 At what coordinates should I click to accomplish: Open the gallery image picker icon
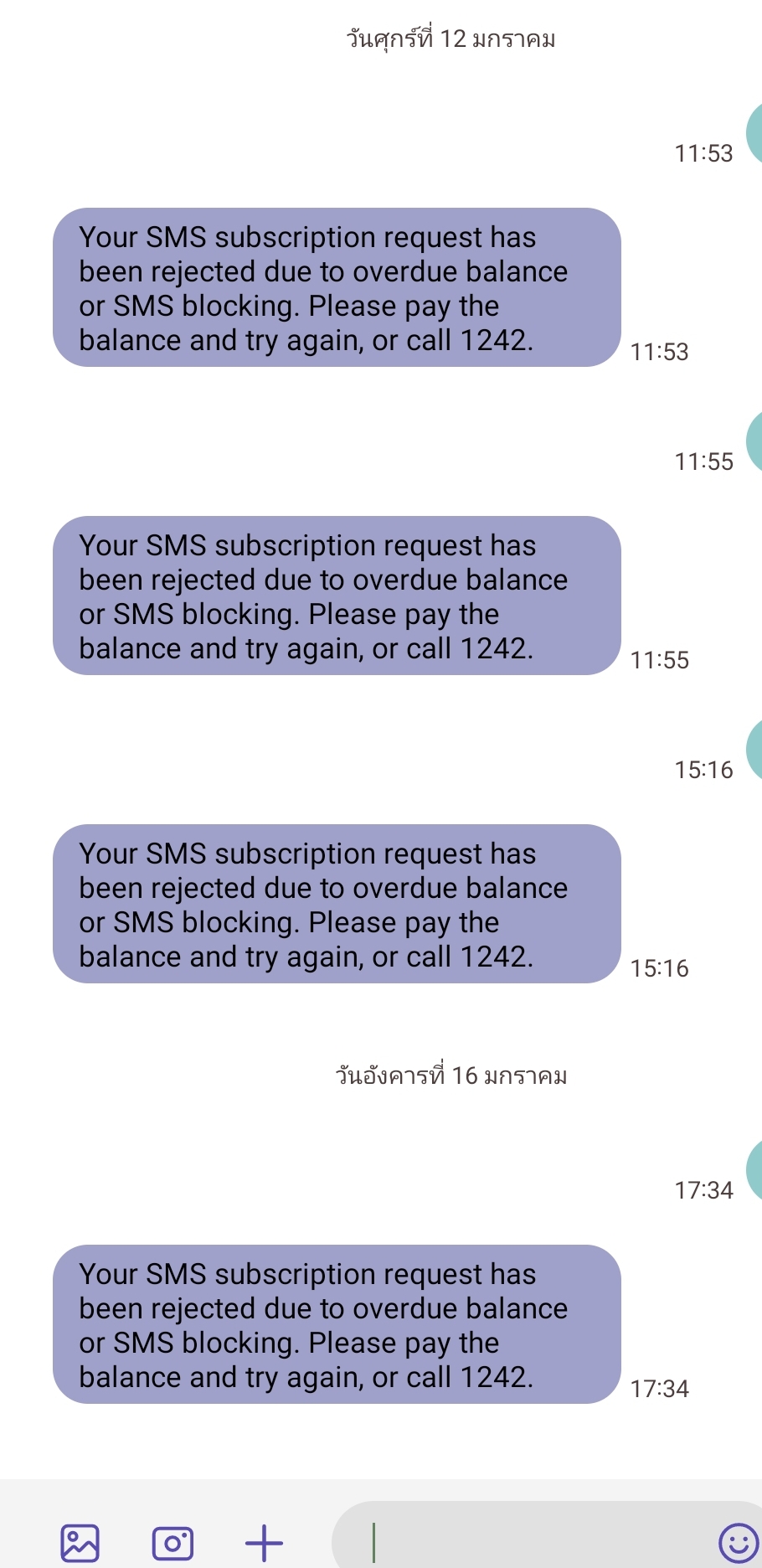(80, 1543)
